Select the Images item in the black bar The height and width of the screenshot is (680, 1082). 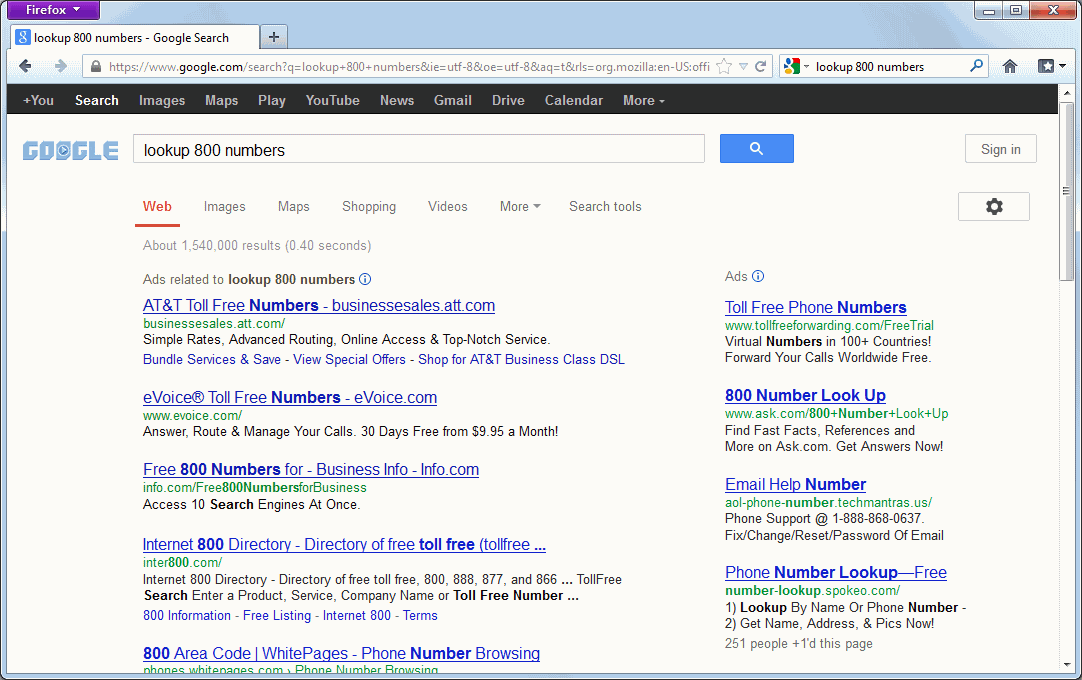(x=161, y=100)
